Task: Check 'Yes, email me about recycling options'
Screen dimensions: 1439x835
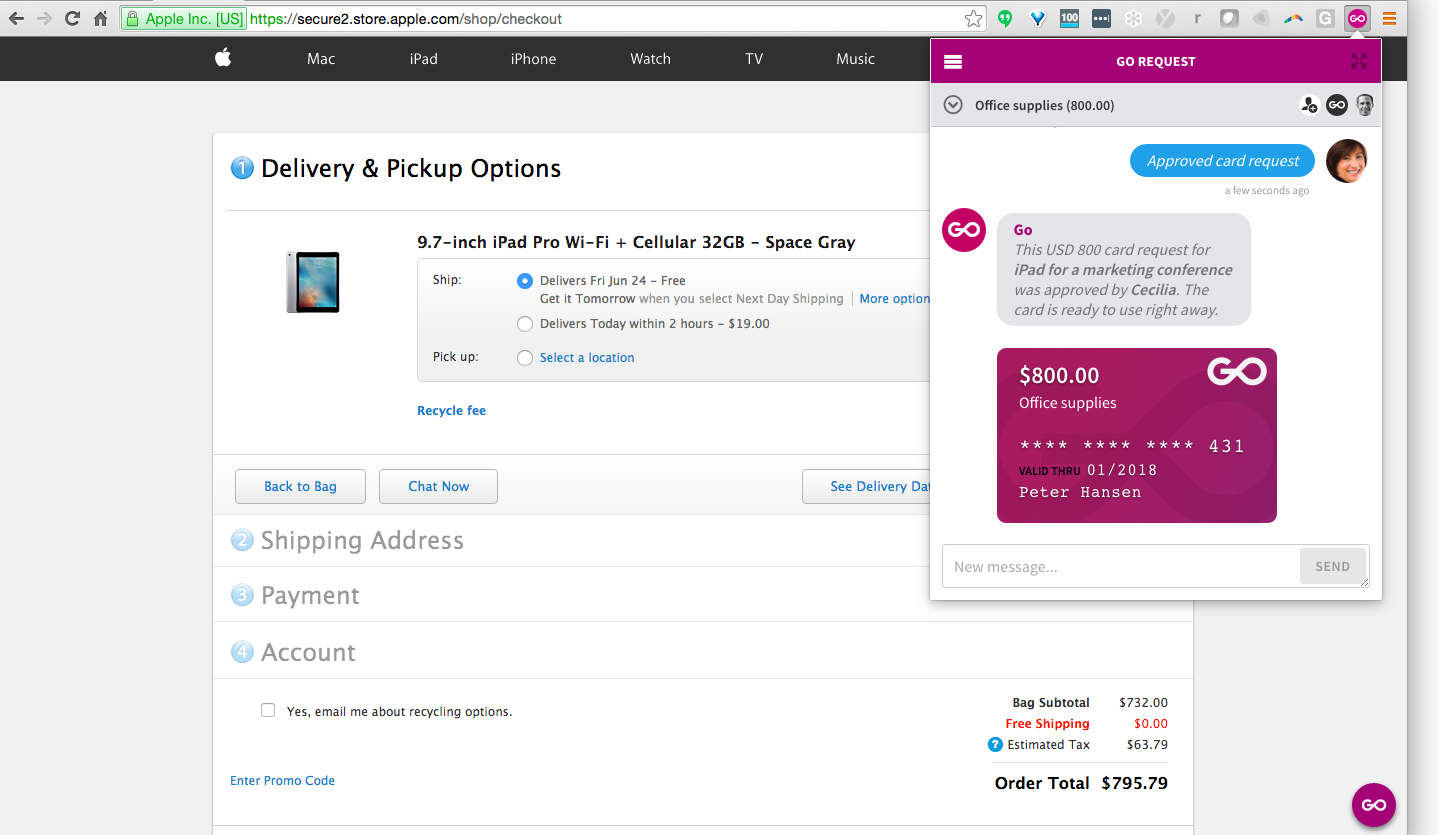Action: 268,710
